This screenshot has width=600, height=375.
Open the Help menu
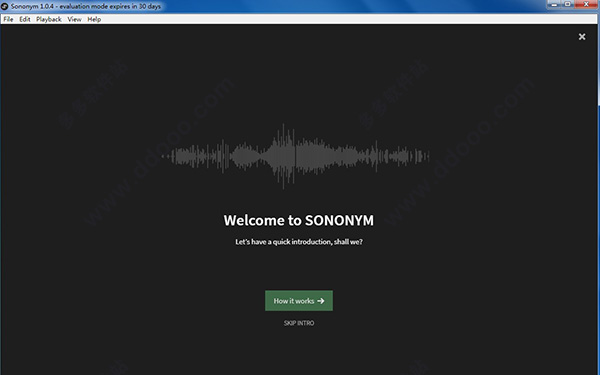(94, 19)
